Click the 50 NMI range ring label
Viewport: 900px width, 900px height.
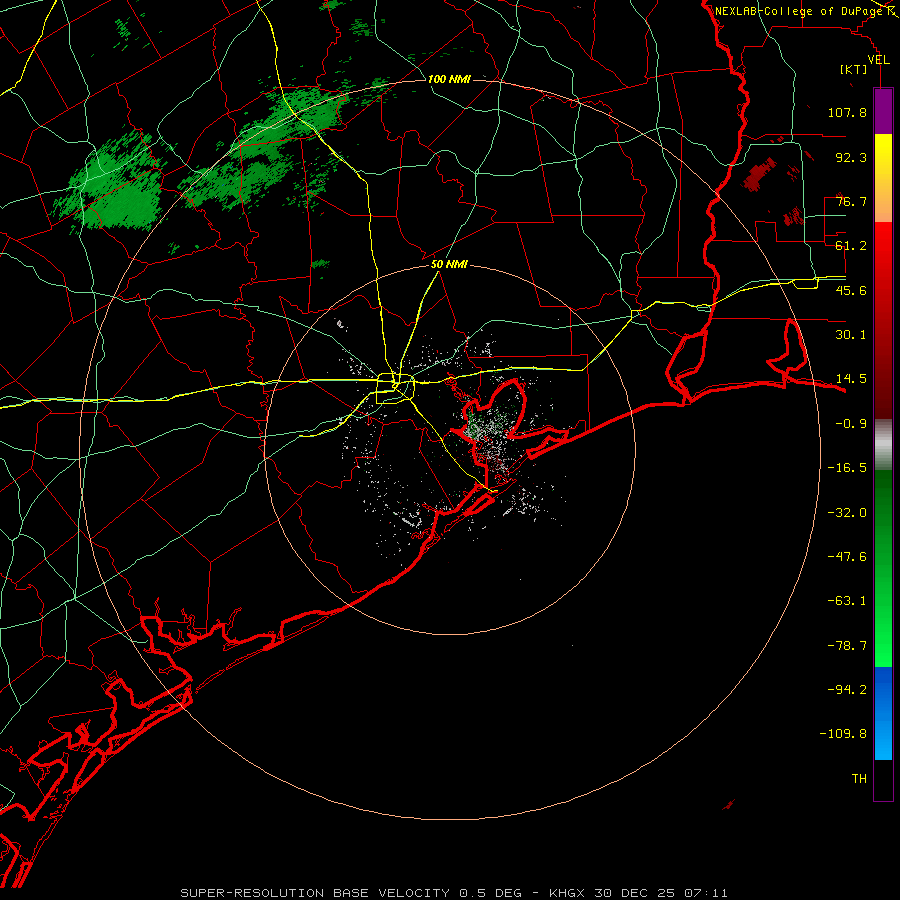449,265
